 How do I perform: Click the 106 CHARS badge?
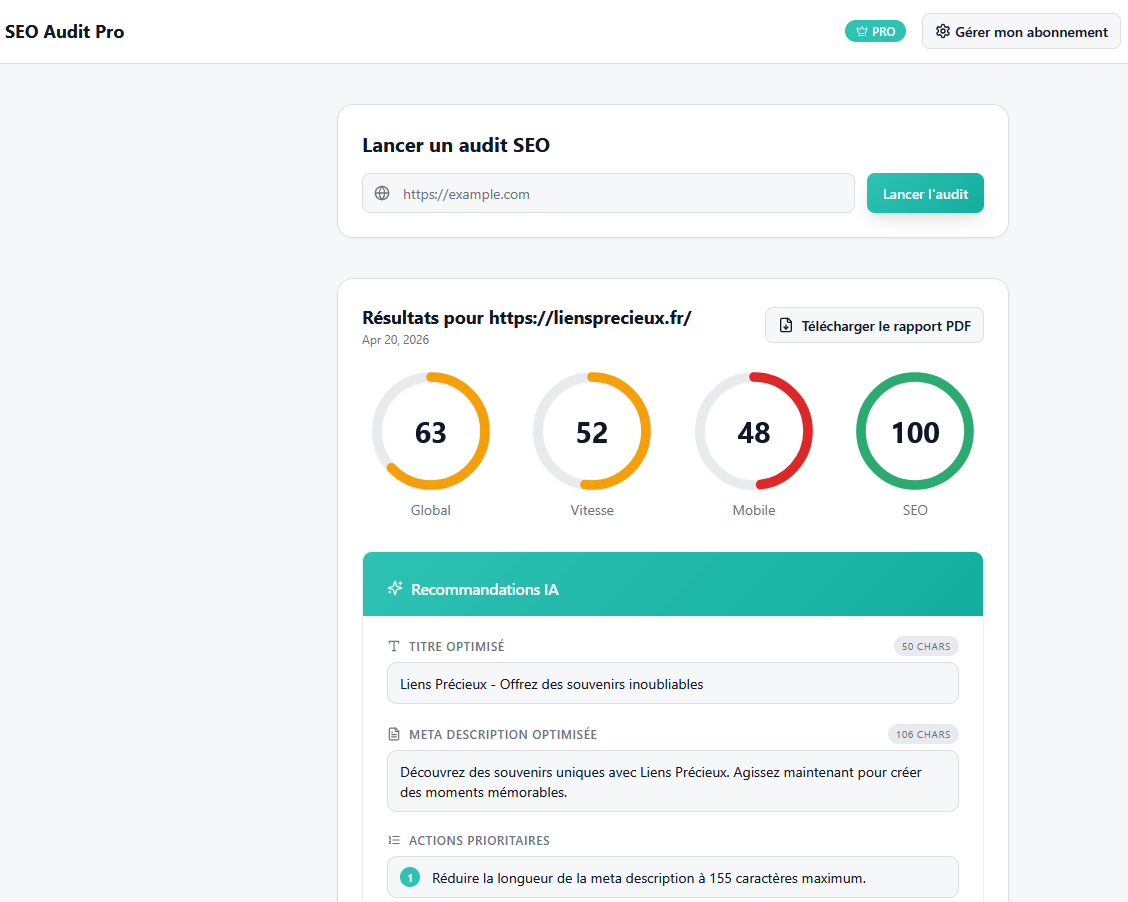(923, 734)
